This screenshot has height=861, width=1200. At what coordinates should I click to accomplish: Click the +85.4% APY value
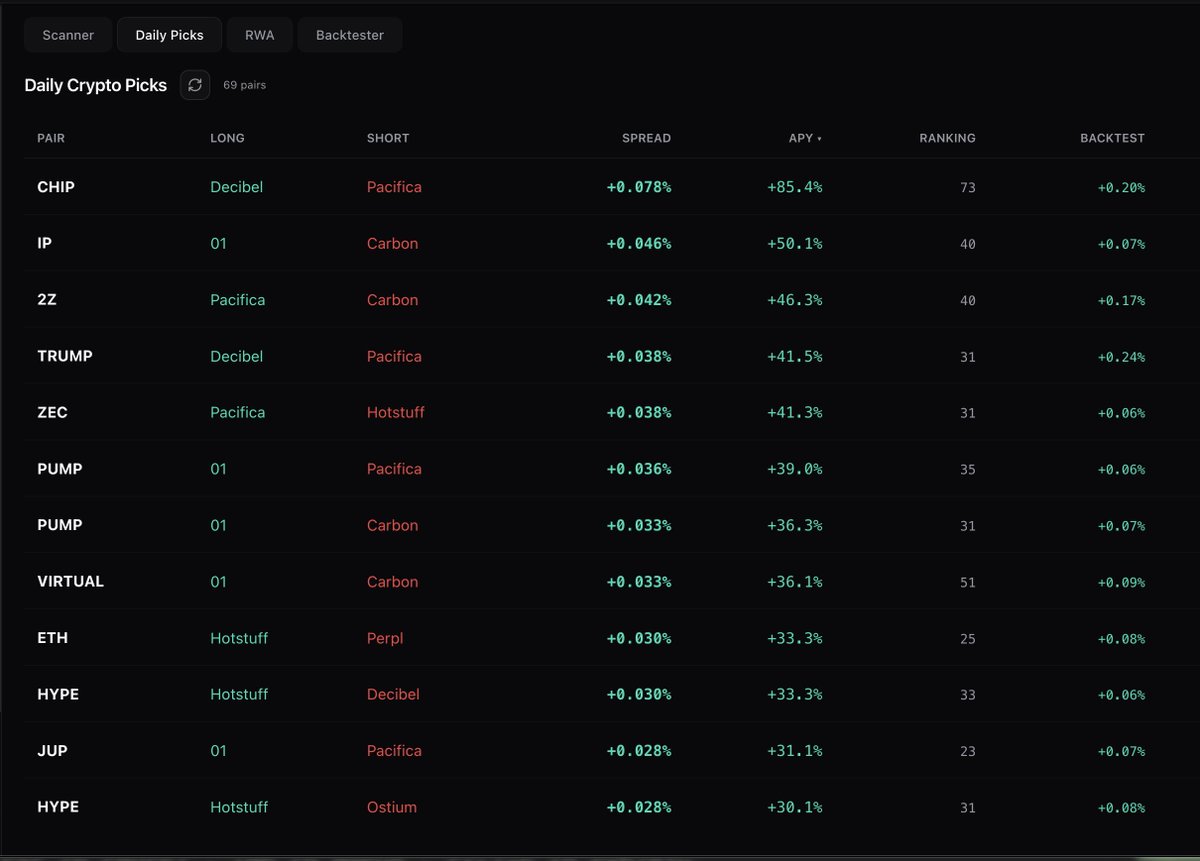coord(795,187)
